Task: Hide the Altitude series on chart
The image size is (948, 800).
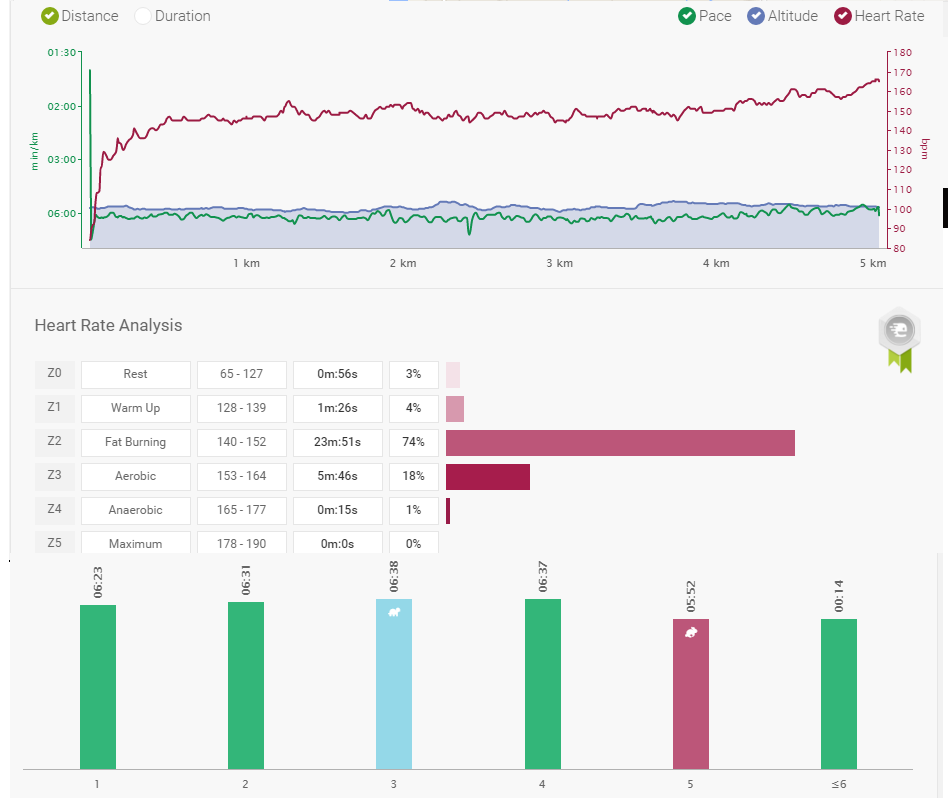Action: tap(757, 16)
